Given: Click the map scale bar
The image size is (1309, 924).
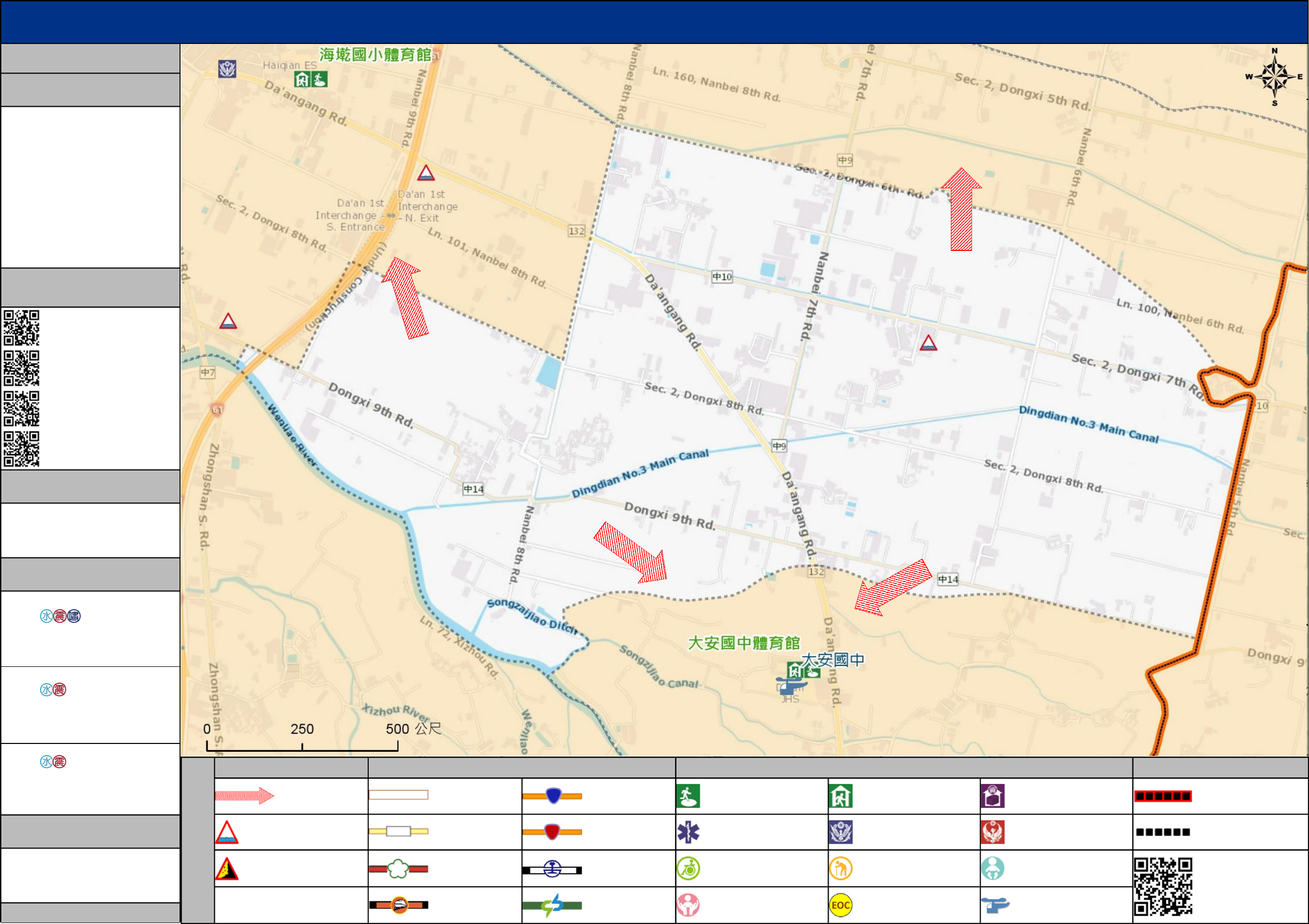Looking at the screenshot, I should [302, 746].
